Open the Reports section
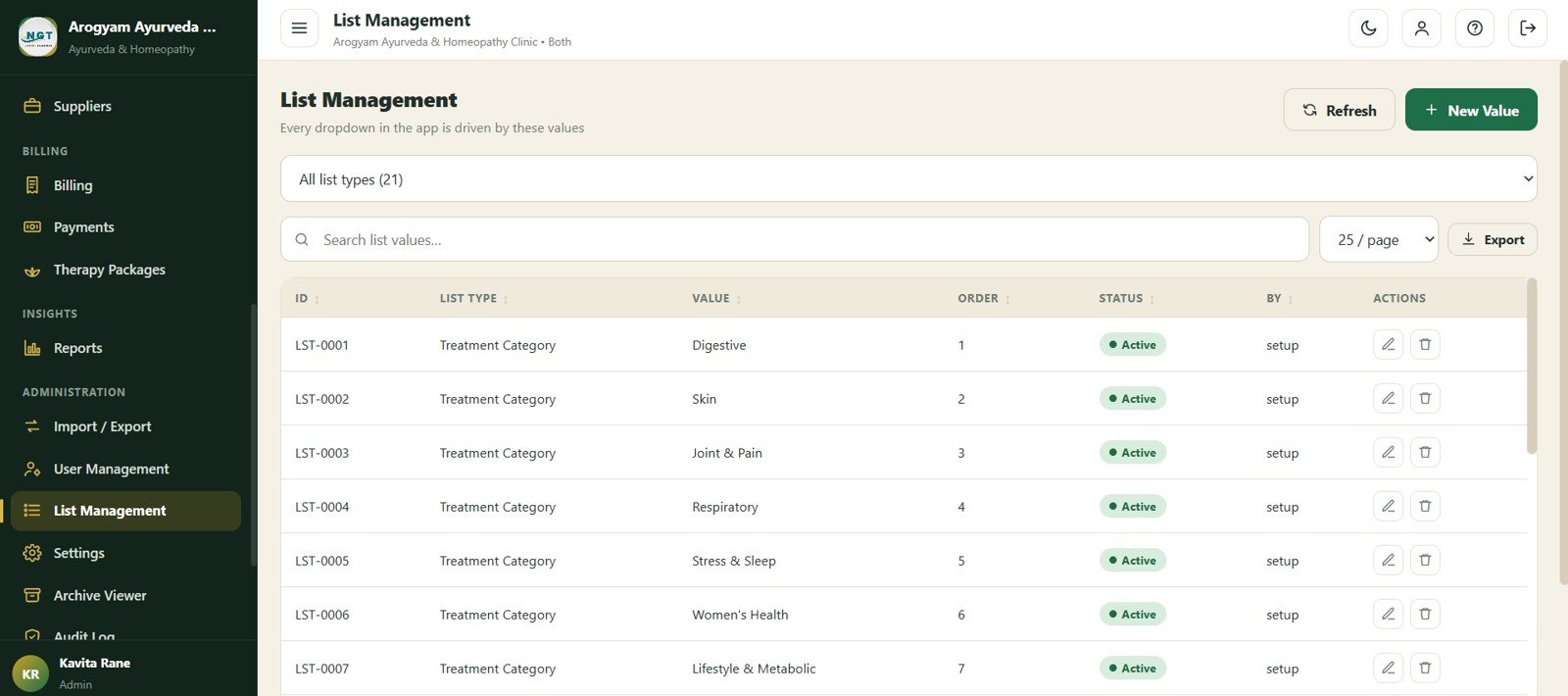The width and height of the screenshot is (1568, 696). click(125, 348)
